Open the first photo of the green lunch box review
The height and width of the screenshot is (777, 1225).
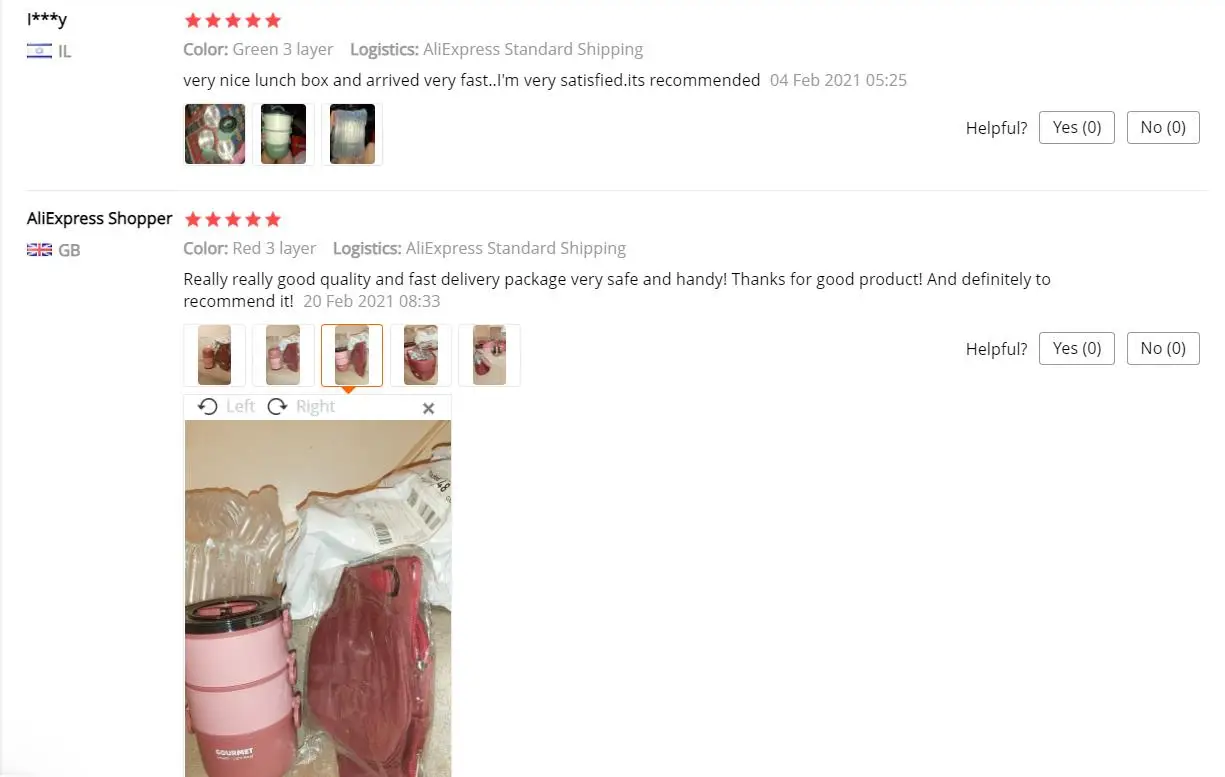click(x=215, y=134)
